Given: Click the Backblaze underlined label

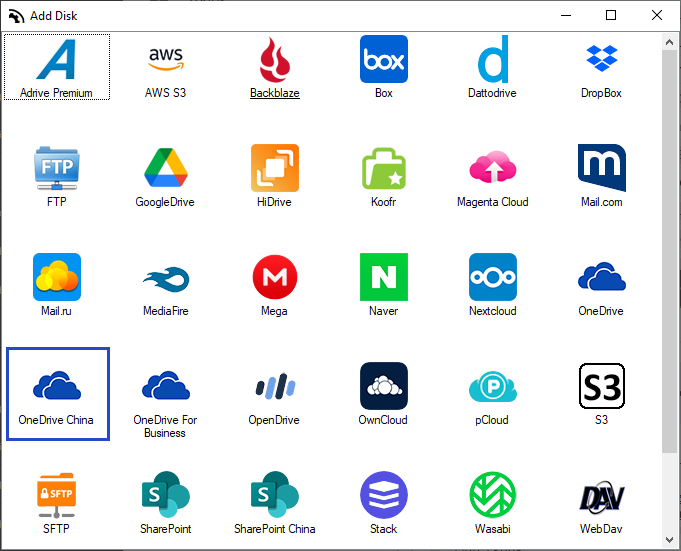Looking at the screenshot, I should (274, 93).
